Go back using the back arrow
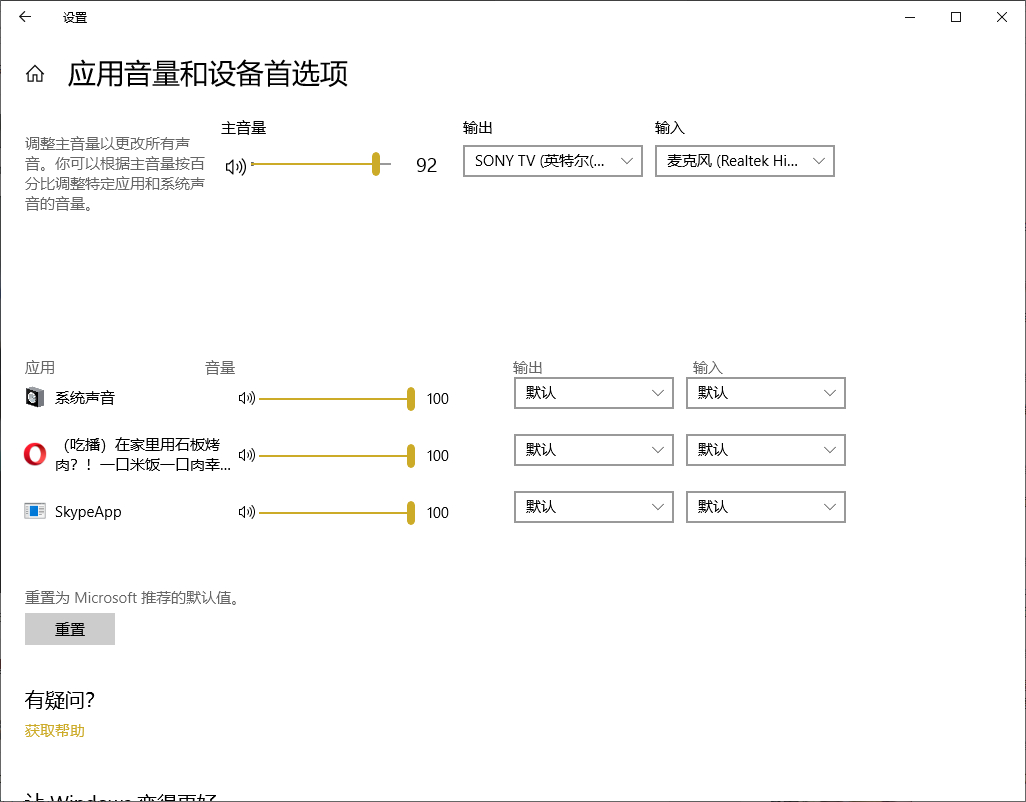Screen dimensions: 1026x802 click(25, 17)
